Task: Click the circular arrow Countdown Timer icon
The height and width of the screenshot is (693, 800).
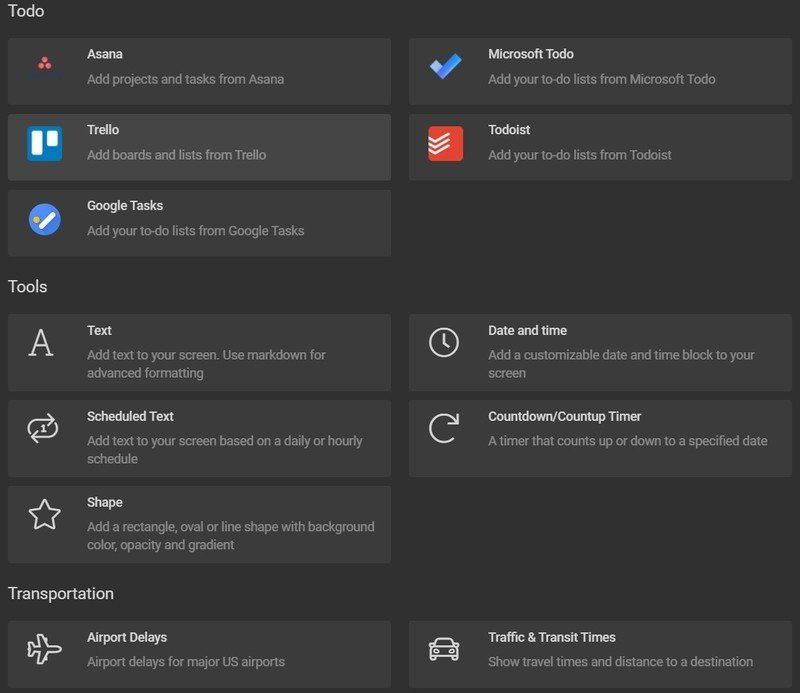Action: pyautogui.click(x=444, y=428)
